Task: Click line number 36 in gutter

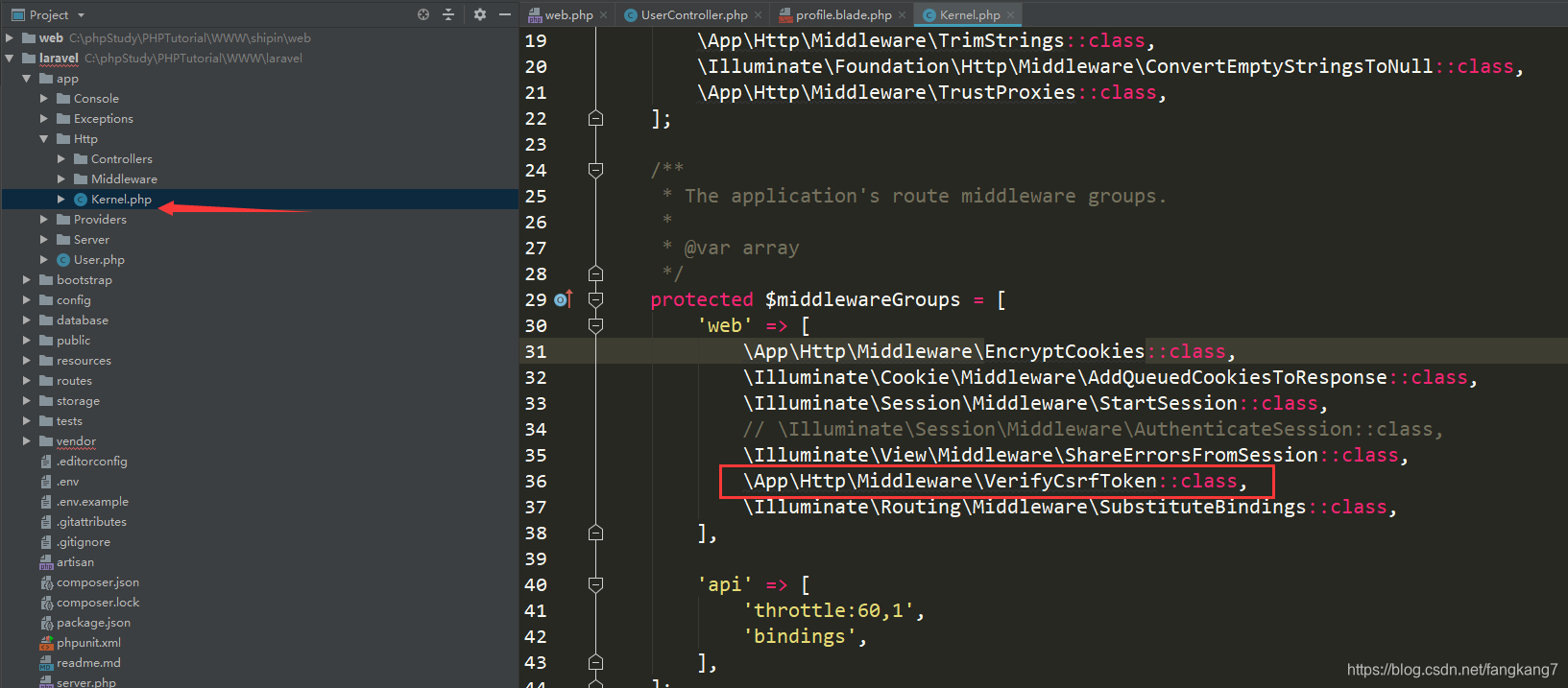Action: click(x=536, y=481)
